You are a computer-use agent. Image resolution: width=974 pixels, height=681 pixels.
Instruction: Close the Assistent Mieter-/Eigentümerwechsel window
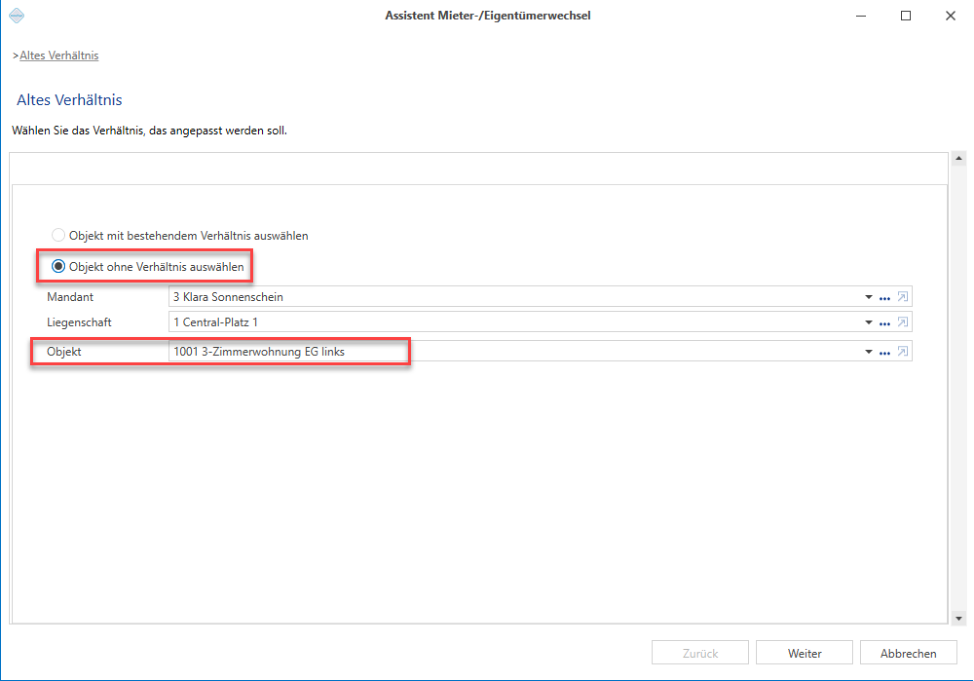[x=950, y=16]
